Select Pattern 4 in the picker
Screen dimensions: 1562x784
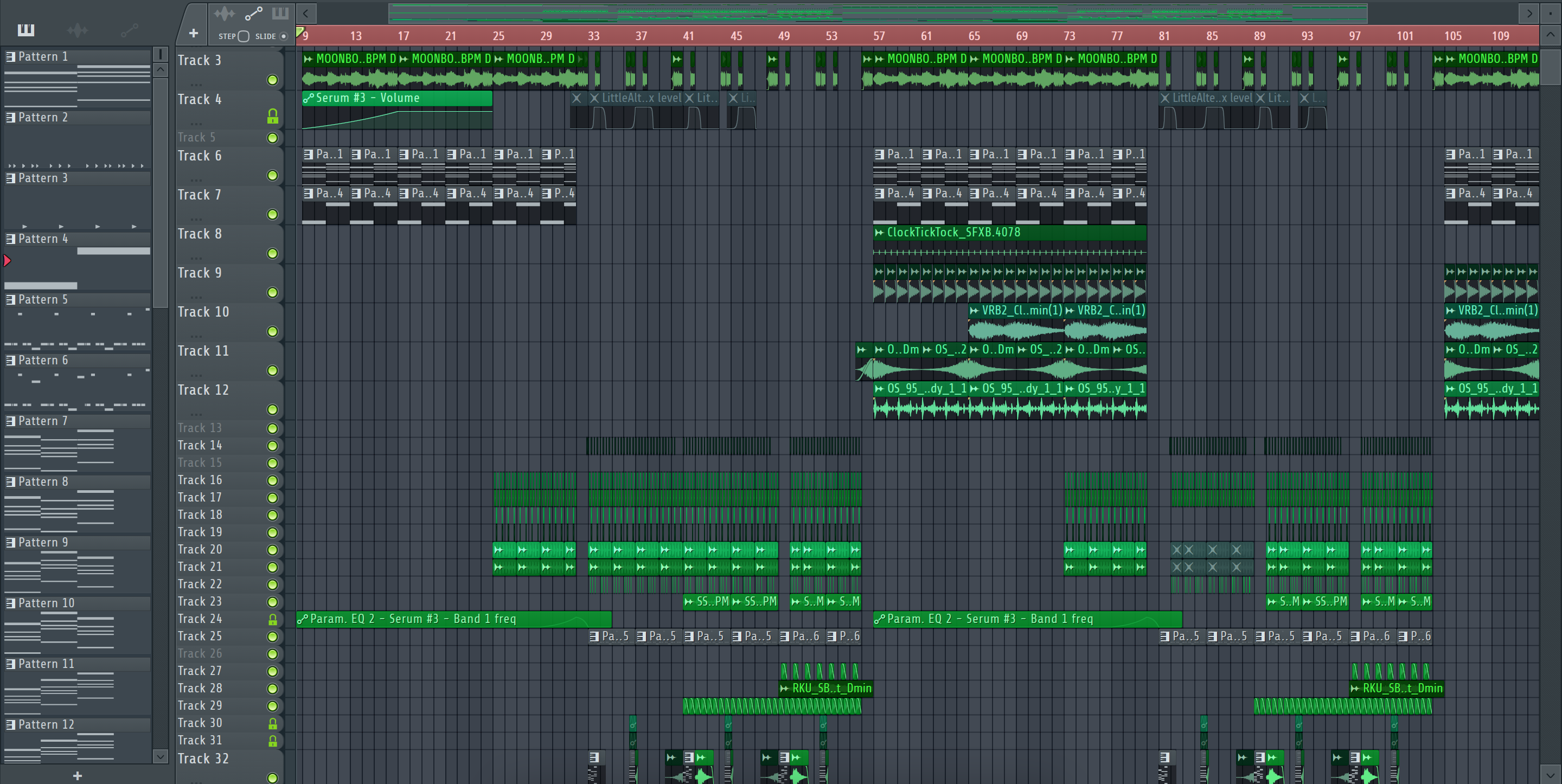coord(77,239)
